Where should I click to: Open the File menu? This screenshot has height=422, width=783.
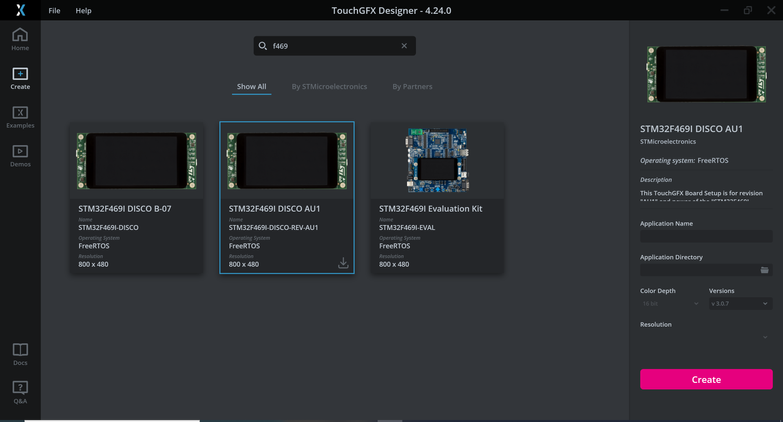54,11
